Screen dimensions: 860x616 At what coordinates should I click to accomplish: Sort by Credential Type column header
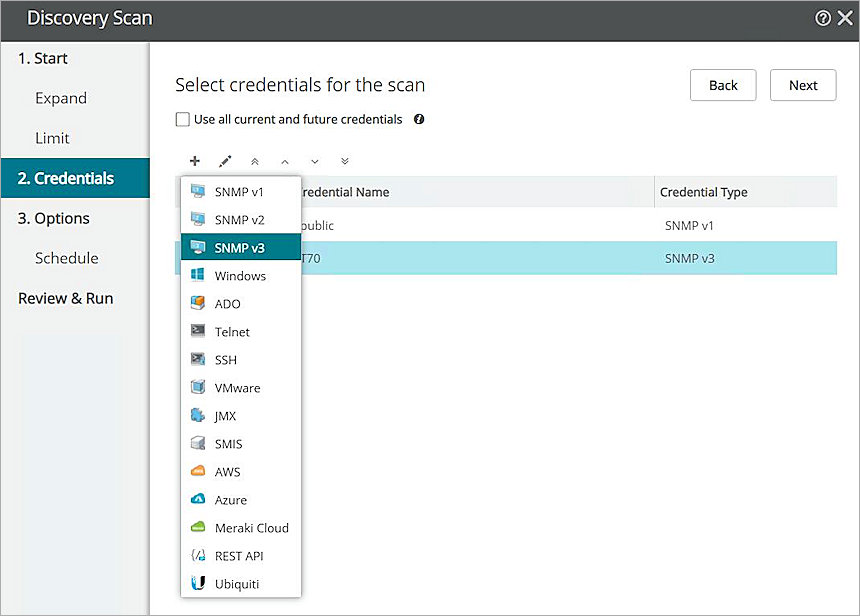click(x=704, y=192)
